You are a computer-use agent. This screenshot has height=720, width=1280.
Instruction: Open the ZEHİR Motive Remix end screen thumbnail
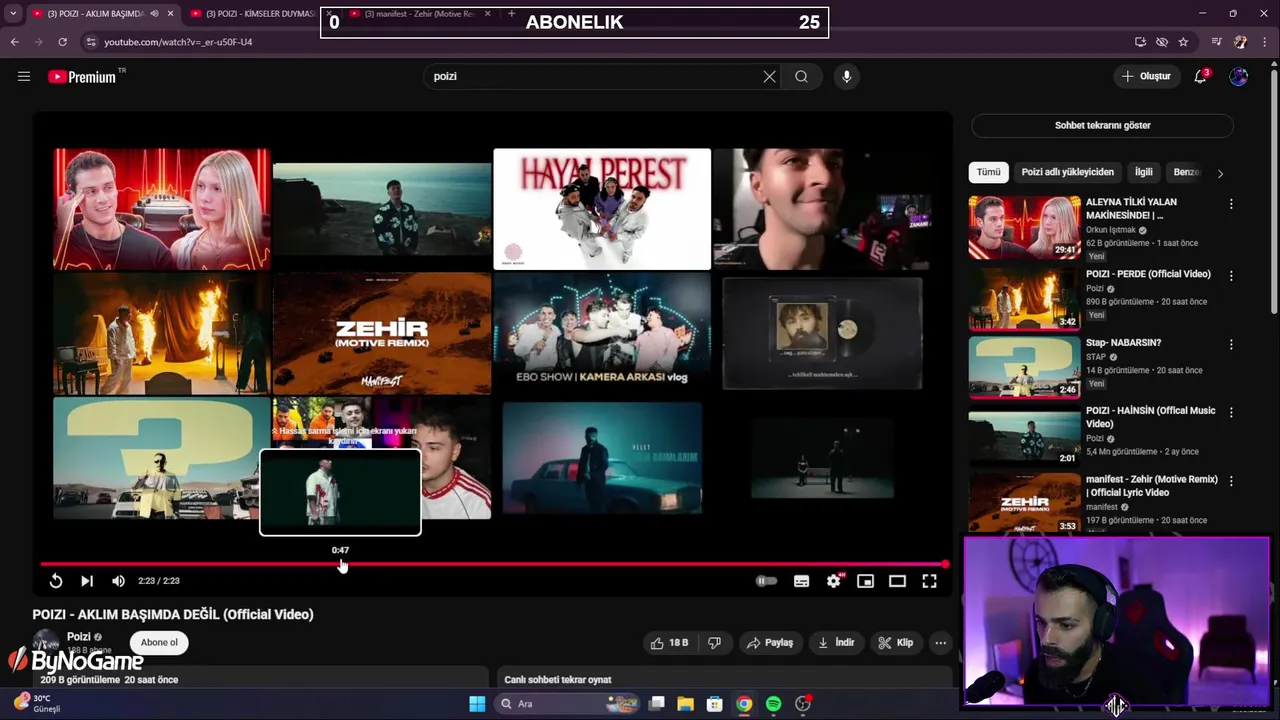tap(382, 333)
